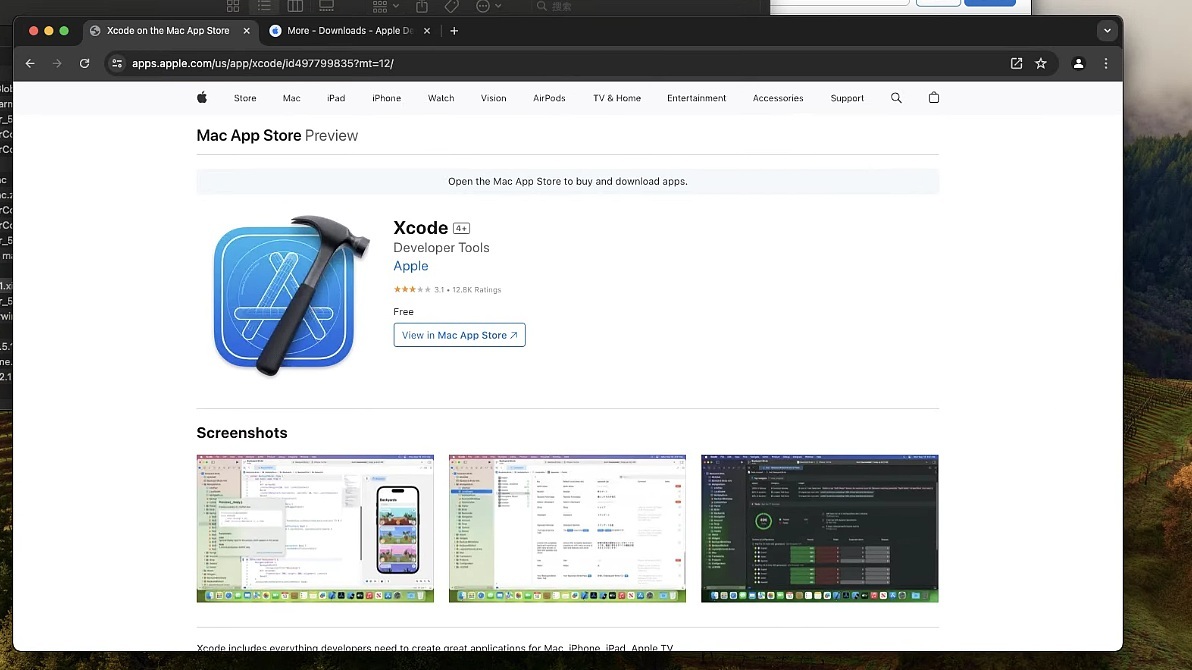Open the dark-themed third Xcode screenshot
Screen dimensions: 1192x670
820,529
